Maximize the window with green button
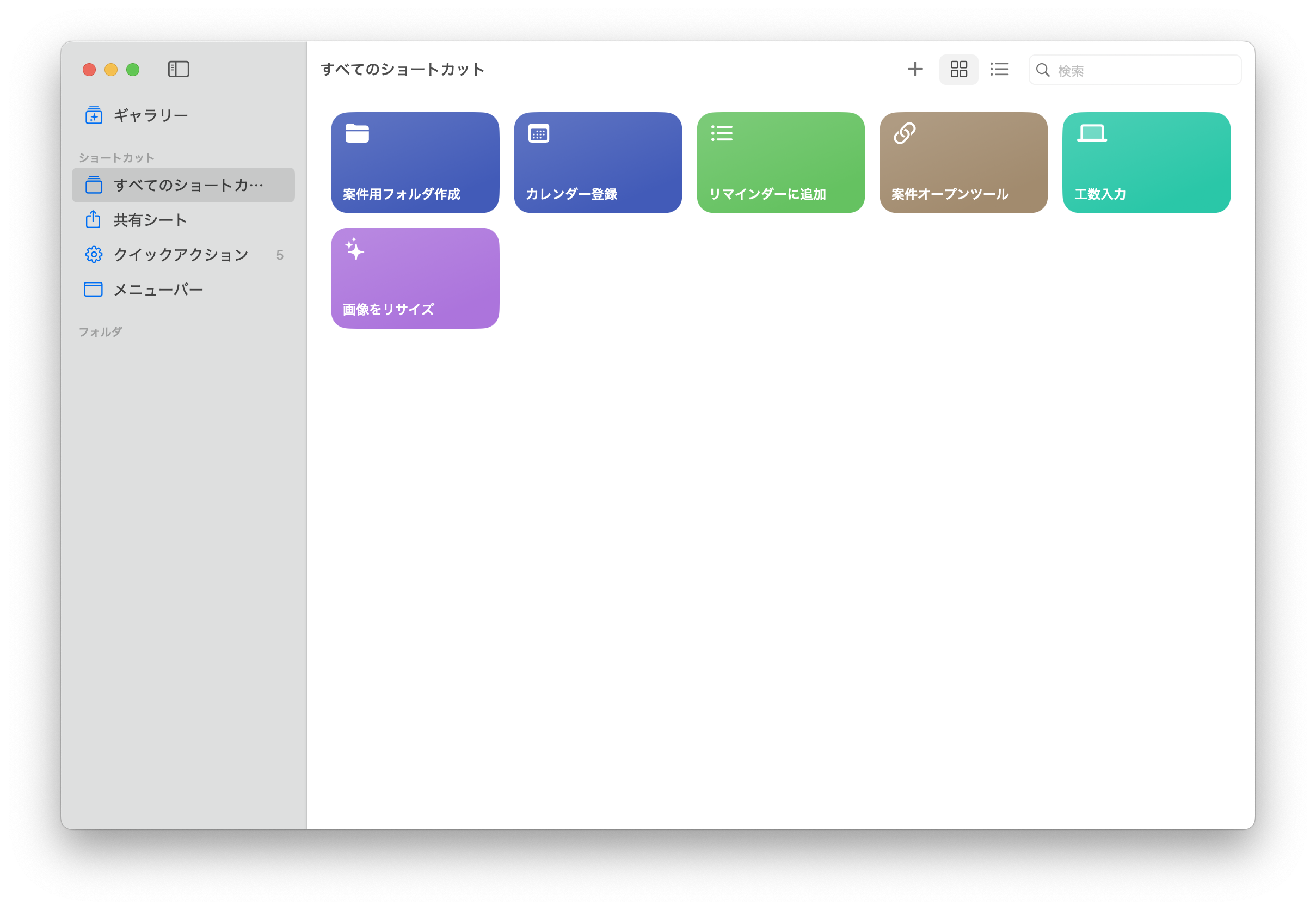The width and height of the screenshot is (1316, 910). pos(133,70)
